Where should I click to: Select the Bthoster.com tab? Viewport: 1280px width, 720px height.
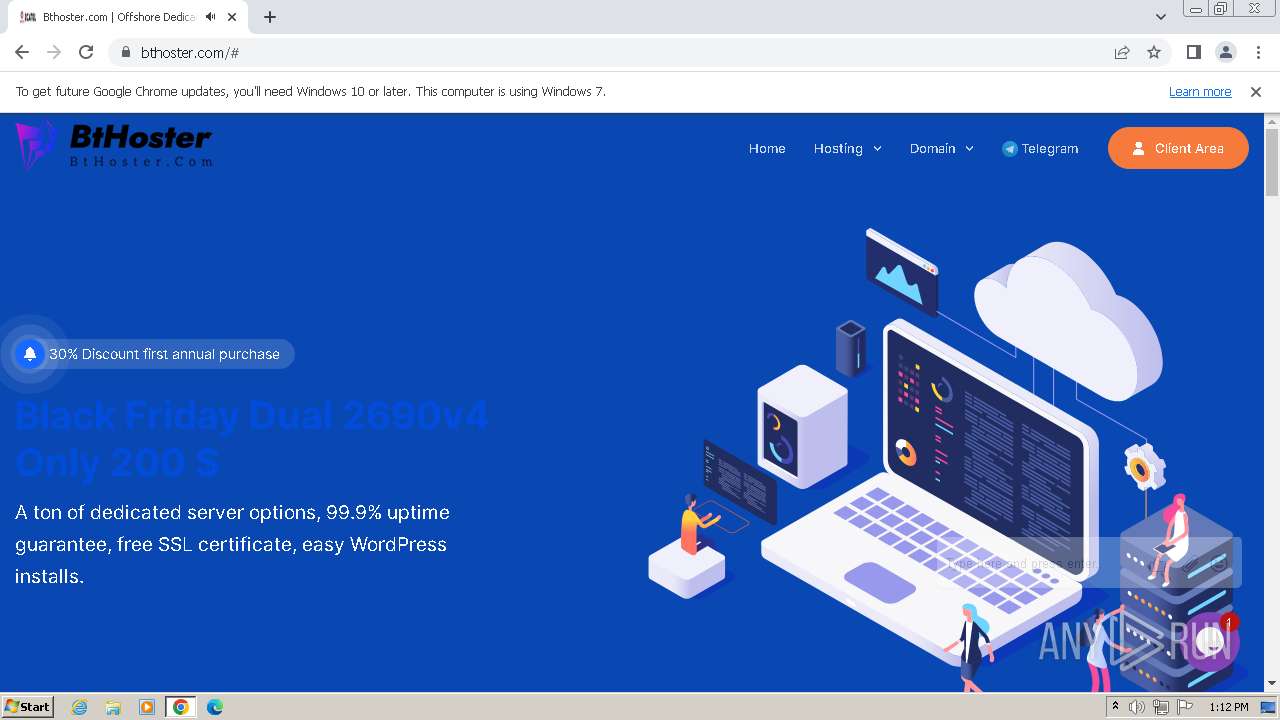[x=127, y=17]
